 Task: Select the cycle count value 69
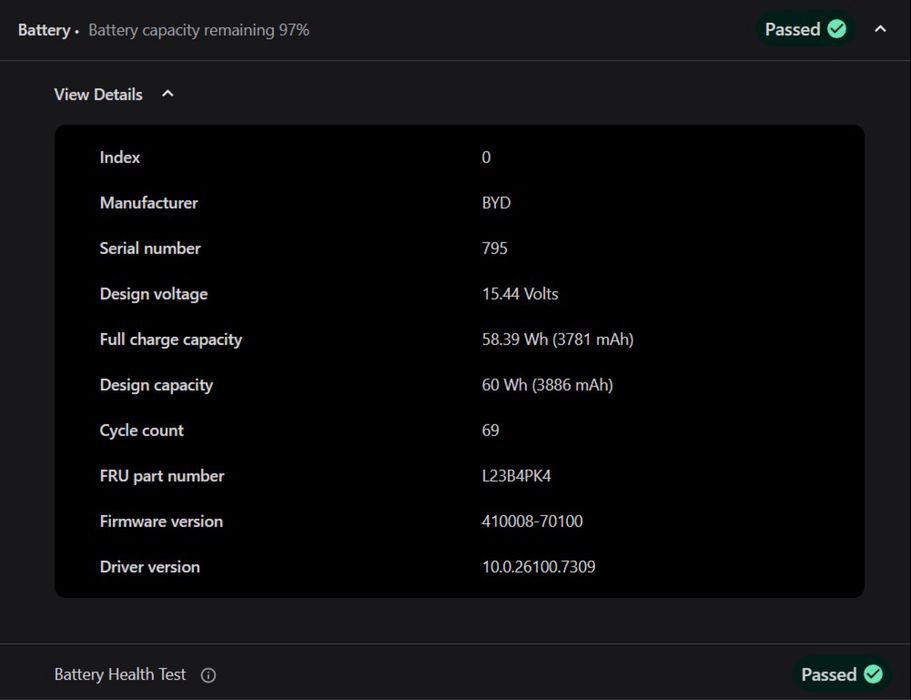(490, 430)
